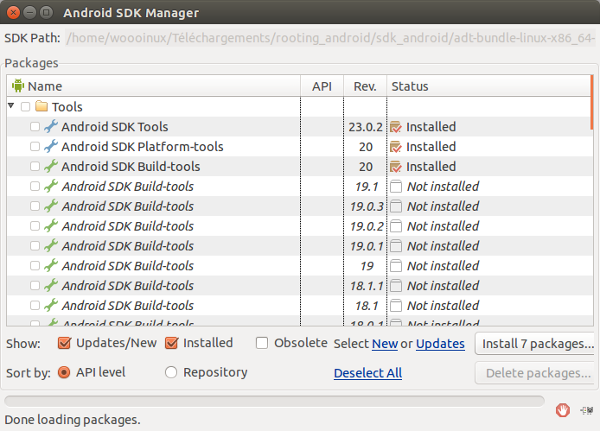Image resolution: width=600 pixels, height=431 pixels.
Task: Click the Delete packages button
Action: [537, 373]
